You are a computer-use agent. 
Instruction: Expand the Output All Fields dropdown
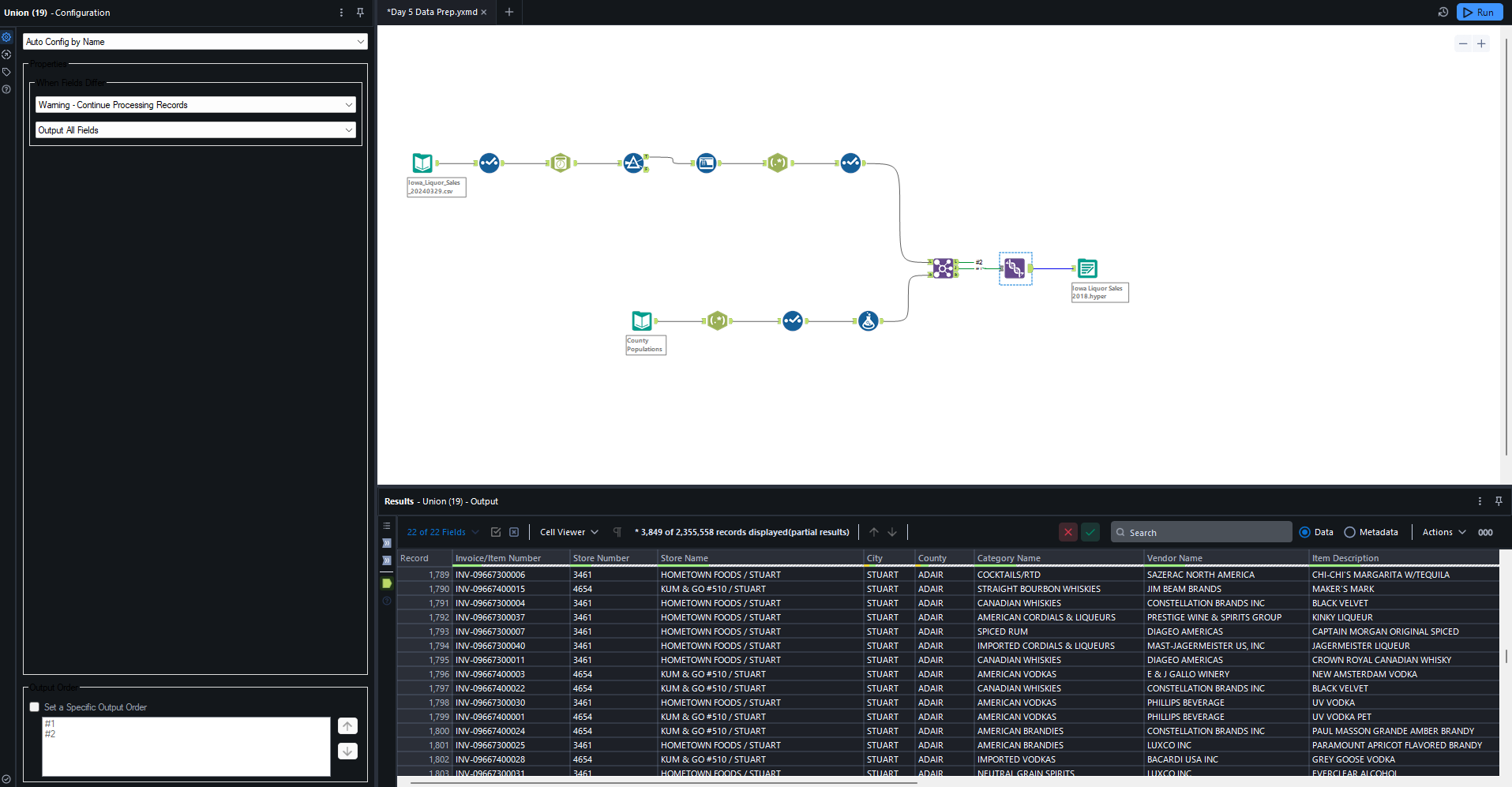pos(195,130)
